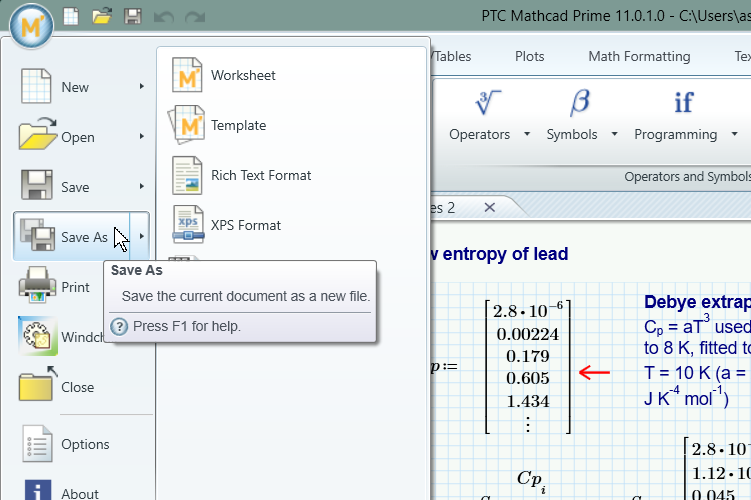Save document as Rich Text Format
Viewport: 751px width, 500px height.
pyautogui.click(x=260, y=175)
